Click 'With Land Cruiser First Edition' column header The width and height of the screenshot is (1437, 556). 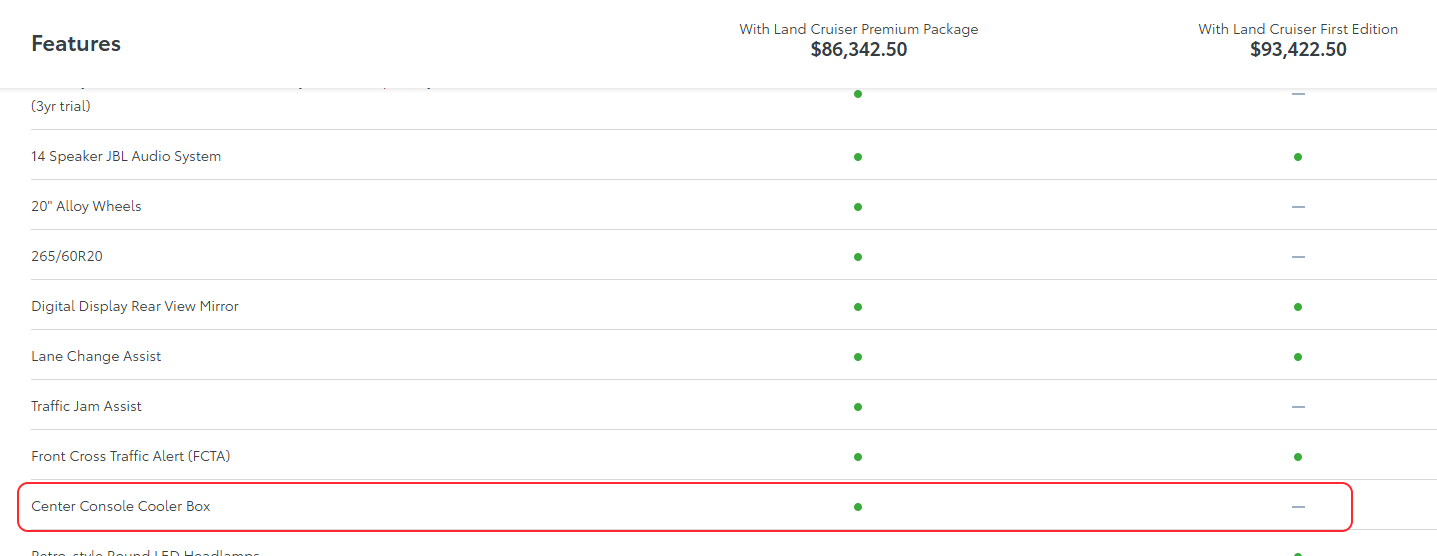click(x=1298, y=29)
